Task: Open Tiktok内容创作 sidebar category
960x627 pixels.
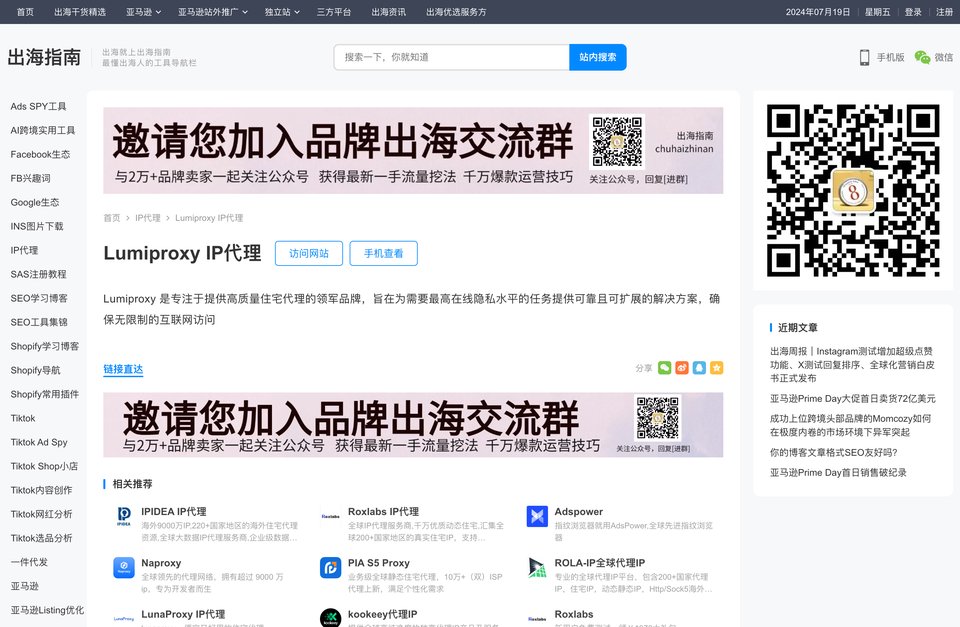Action: pos(42,490)
